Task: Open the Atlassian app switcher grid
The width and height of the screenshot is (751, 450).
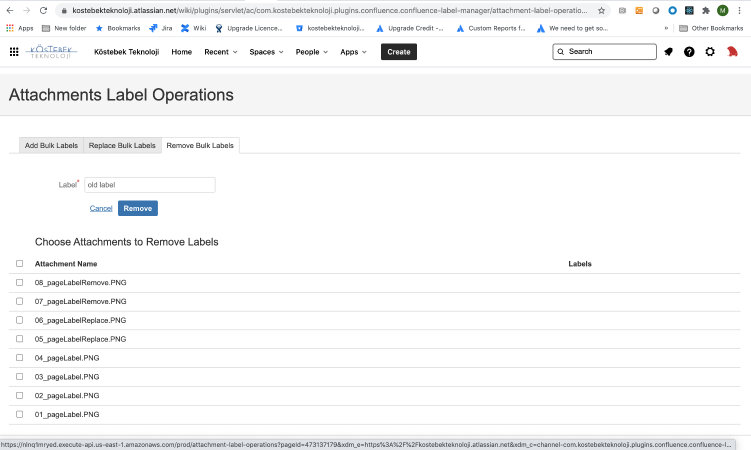Action: 14,52
